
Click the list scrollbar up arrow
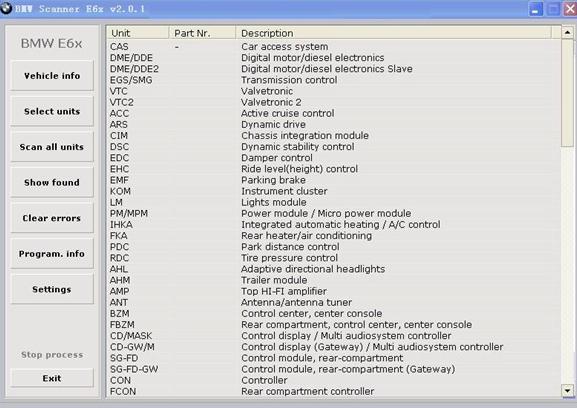(x=567, y=33)
